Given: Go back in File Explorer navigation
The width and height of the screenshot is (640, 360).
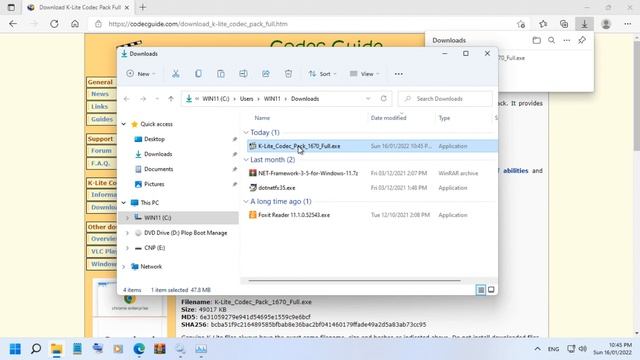Looking at the screenshot, I should tap(127, 99).
